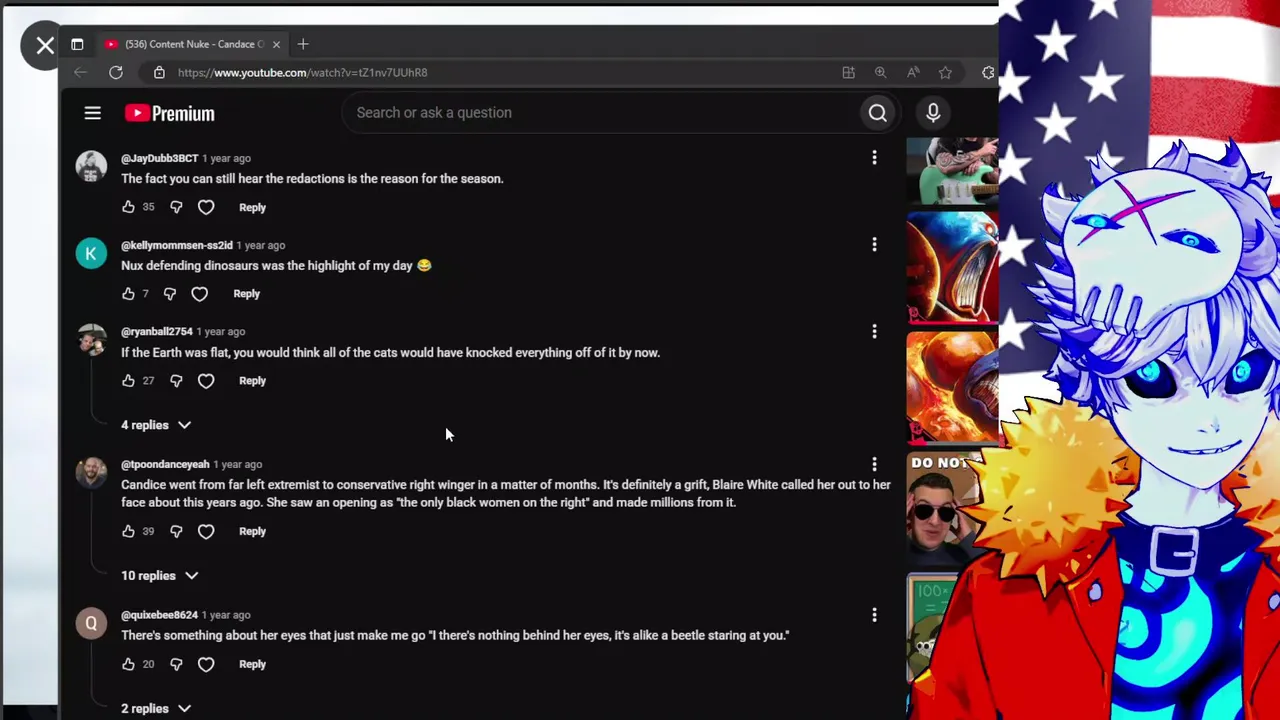Click the green K profile avatar
Screen dimensions: 1280x720
point(91,253)
